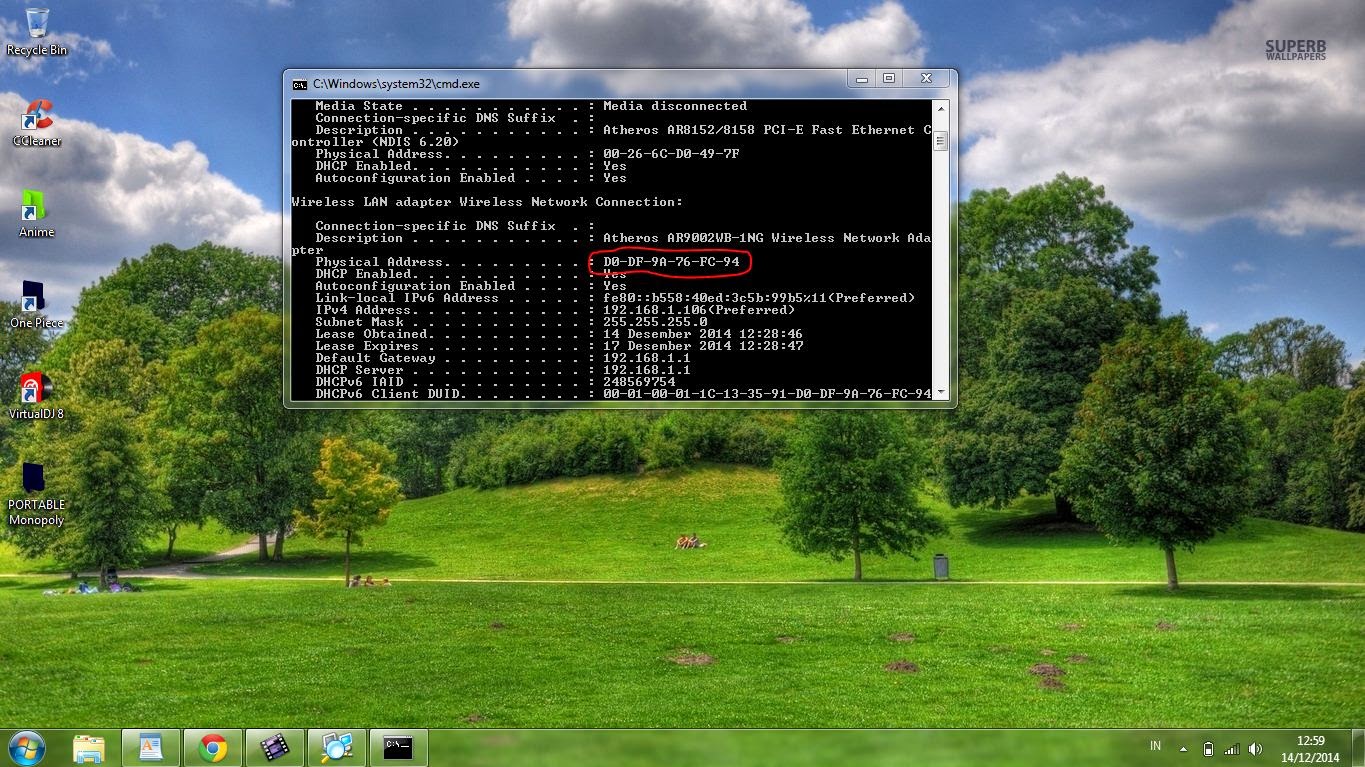Open the Anime desktop shortcut
The height and width of the screenshot is (767, 1365).
pos(36,208)
